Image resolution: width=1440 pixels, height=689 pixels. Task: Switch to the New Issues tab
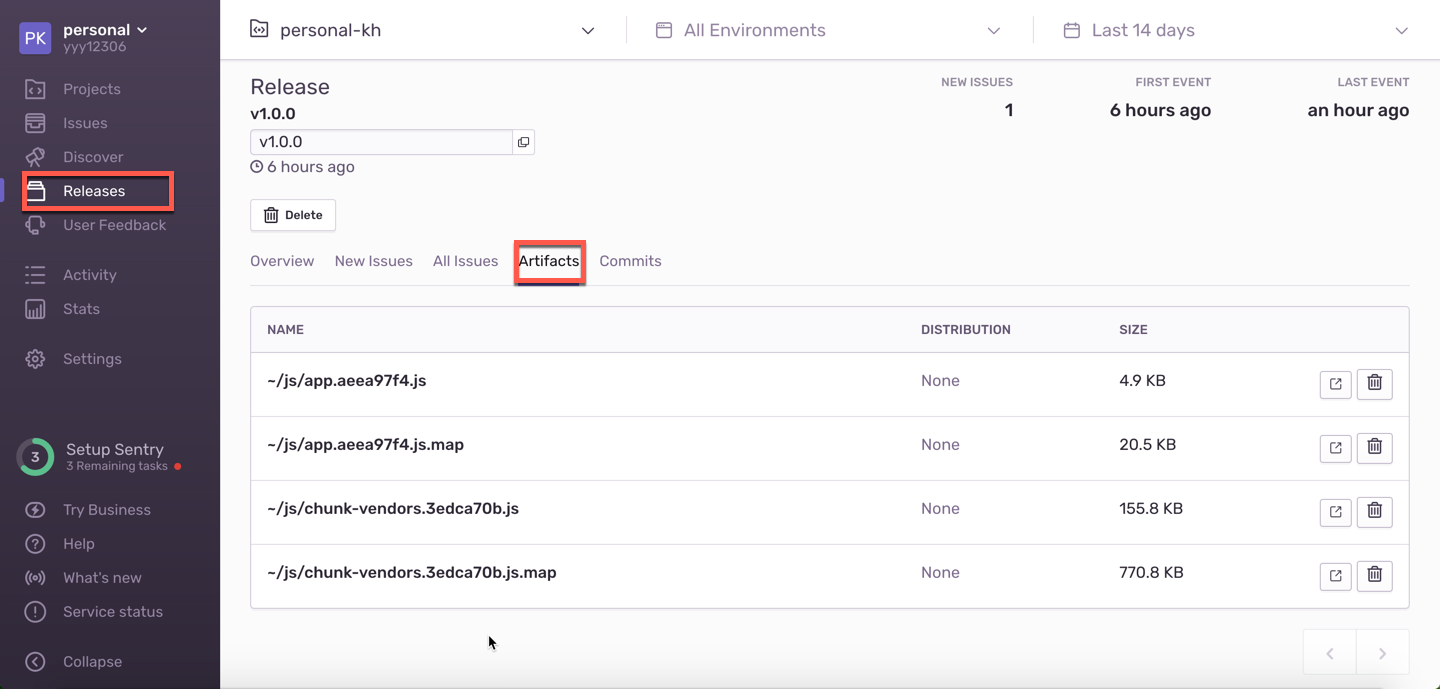point(373,261)
